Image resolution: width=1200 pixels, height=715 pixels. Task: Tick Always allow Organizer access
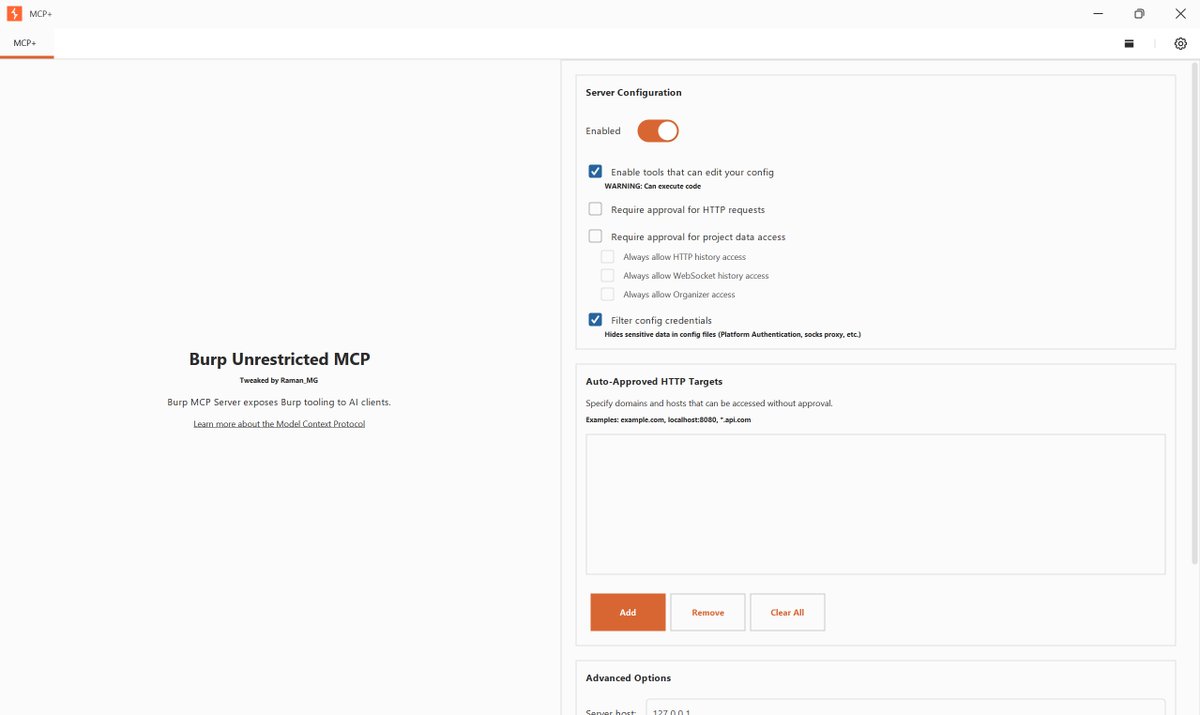click(x=607, y=294)
